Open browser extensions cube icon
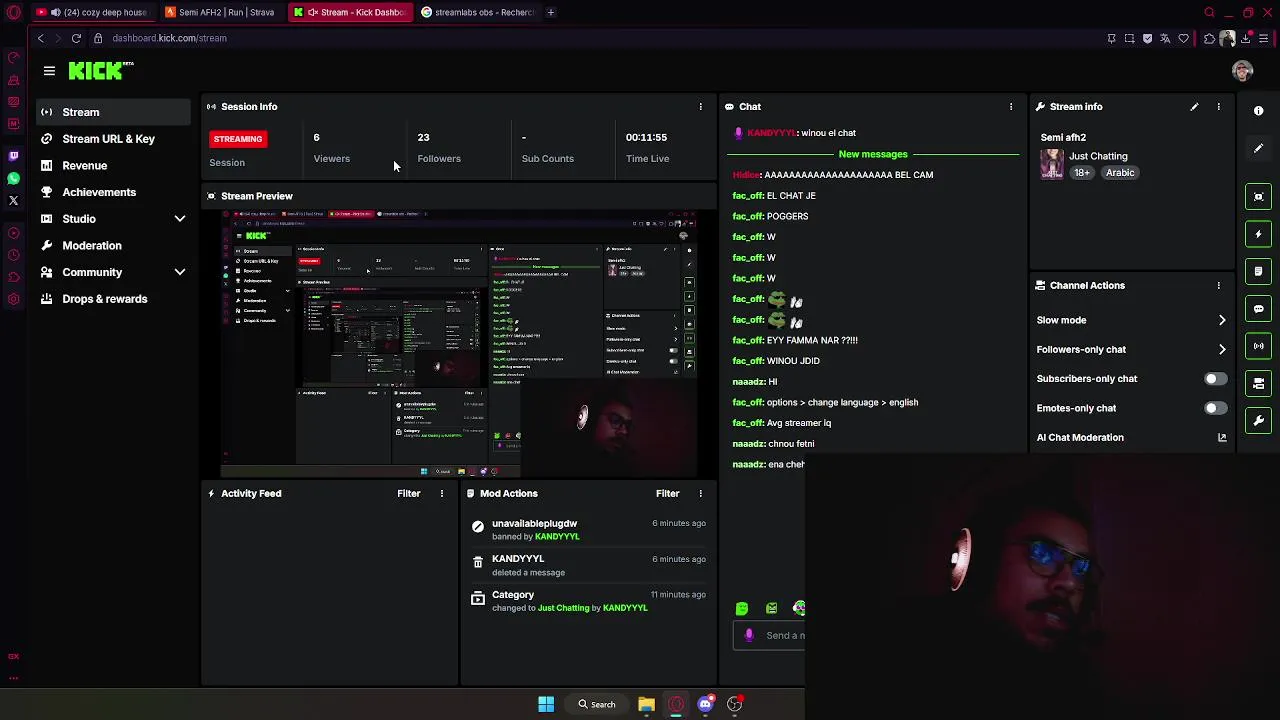The height and width of the screenshot is (720, 1280). 1209,38
